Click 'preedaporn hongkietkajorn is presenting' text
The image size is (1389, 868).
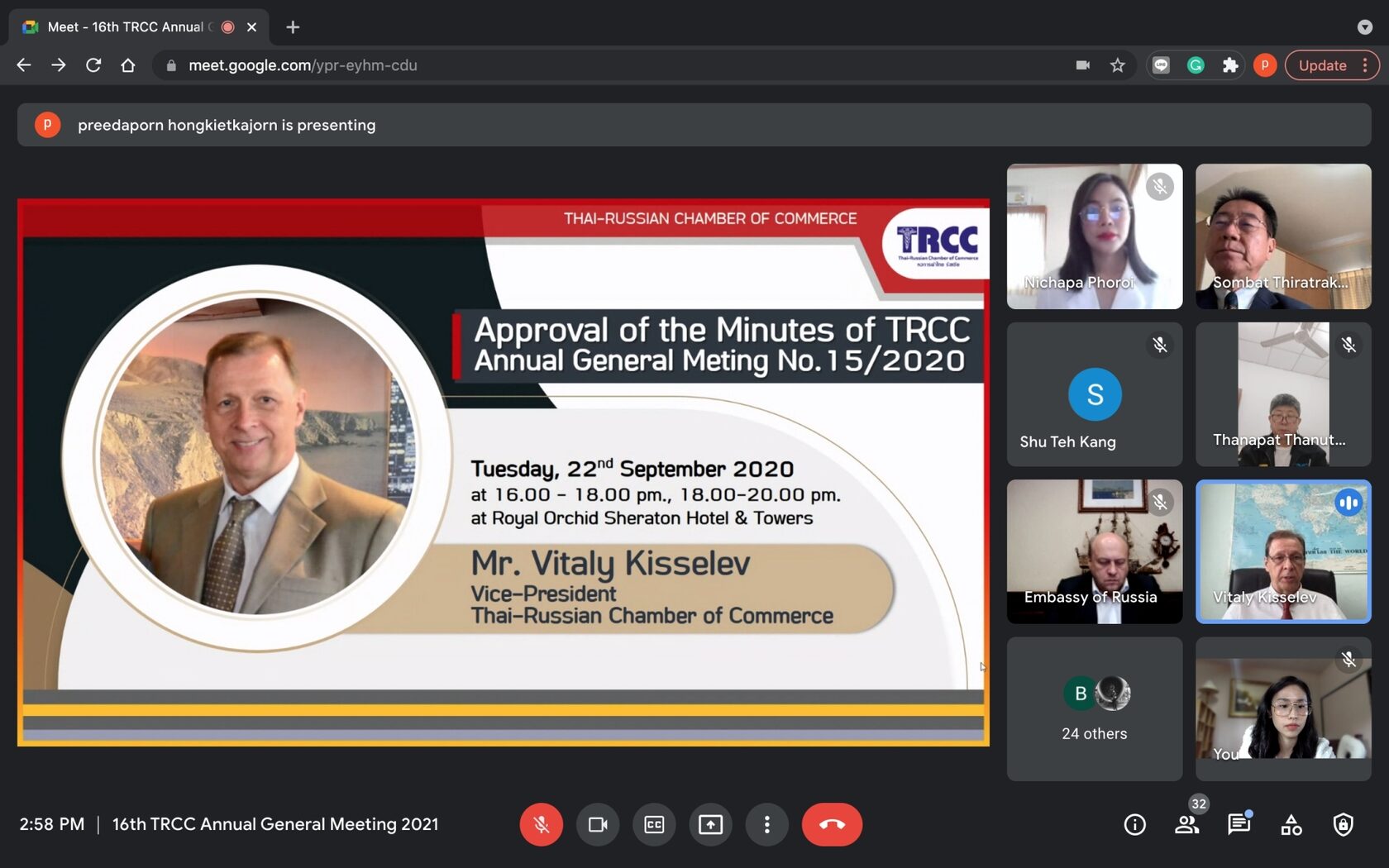coord(227,125)
